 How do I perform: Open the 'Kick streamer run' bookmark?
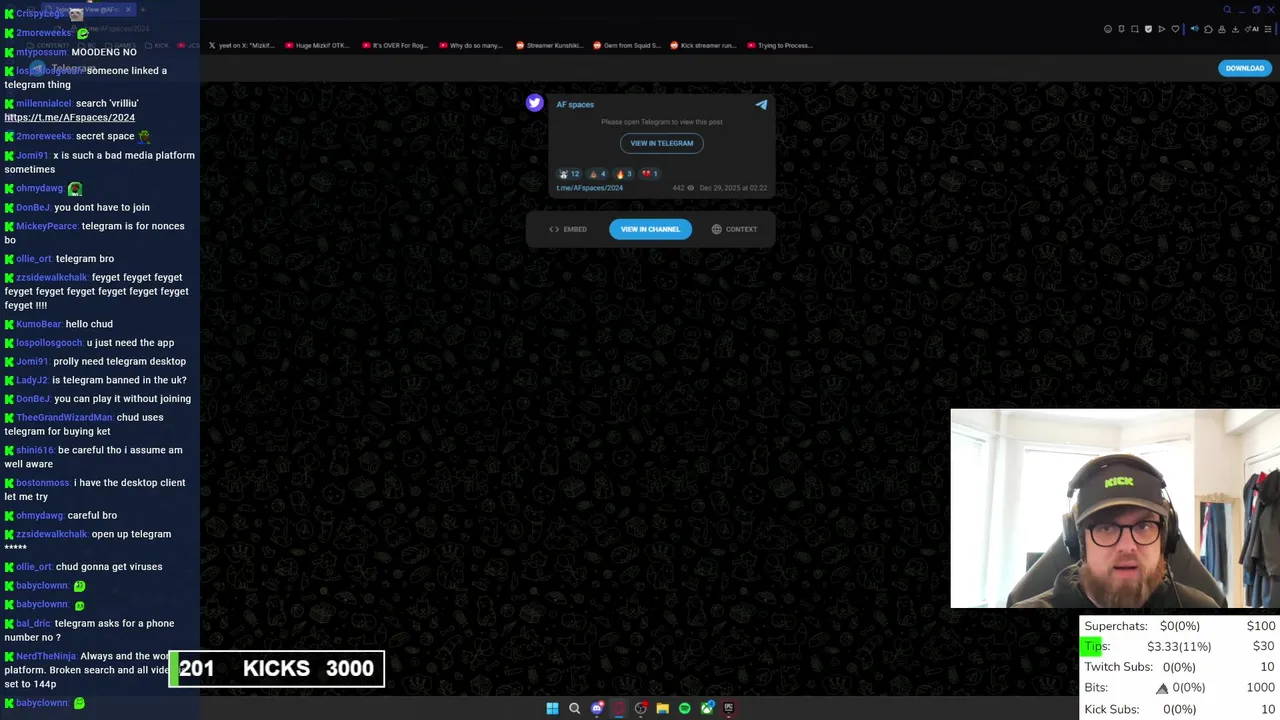coord(703,45)
